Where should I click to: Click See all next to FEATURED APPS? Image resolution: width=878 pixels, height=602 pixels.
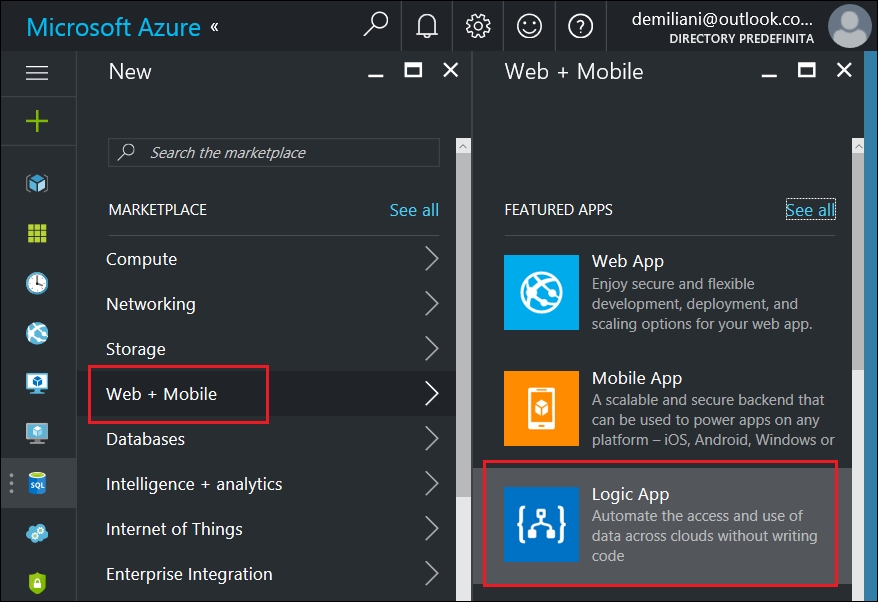tap(810, 209)
